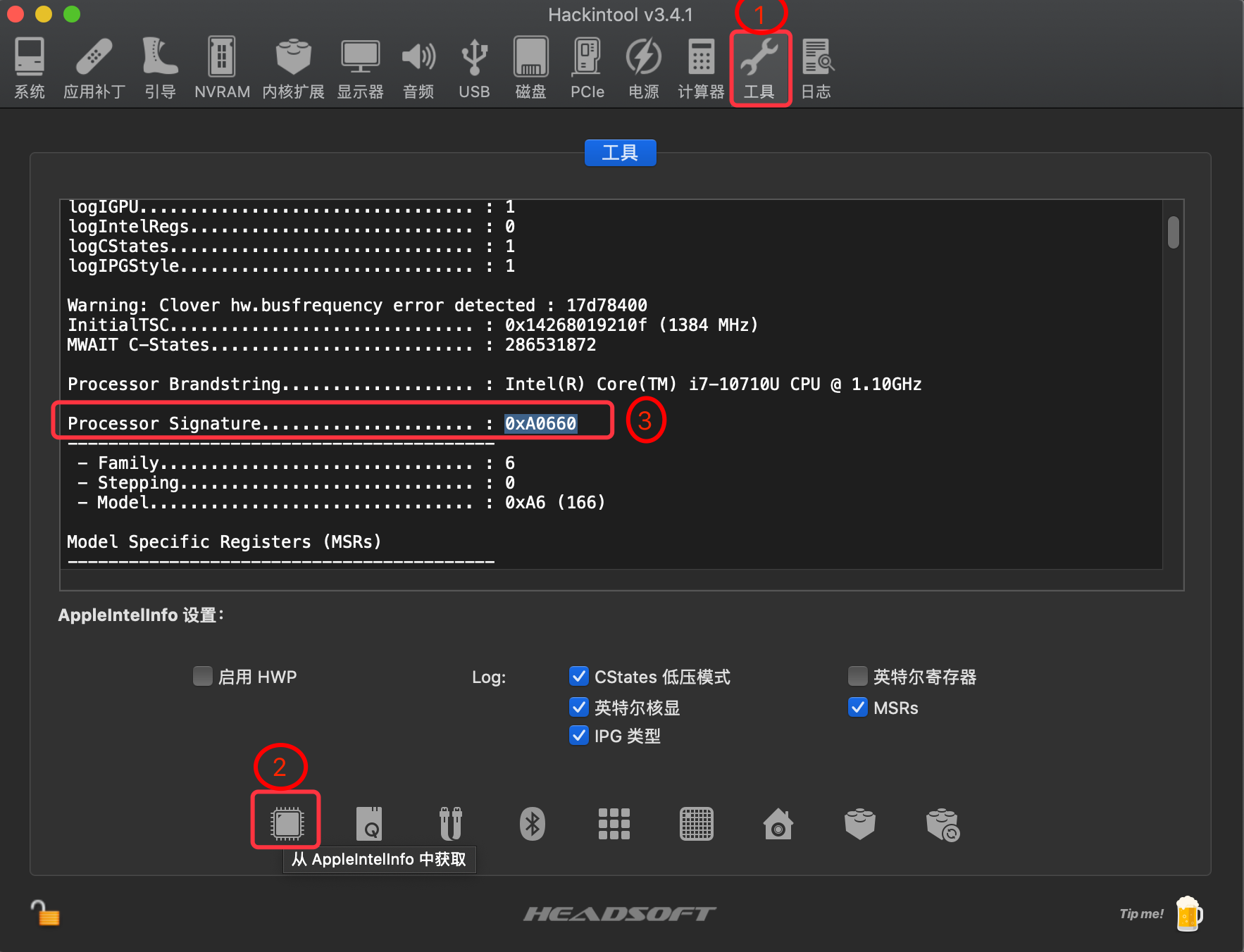Enable the 启用 HWP checkbox
Viewport: 1244px width, 952px height.
pos(203,676)
